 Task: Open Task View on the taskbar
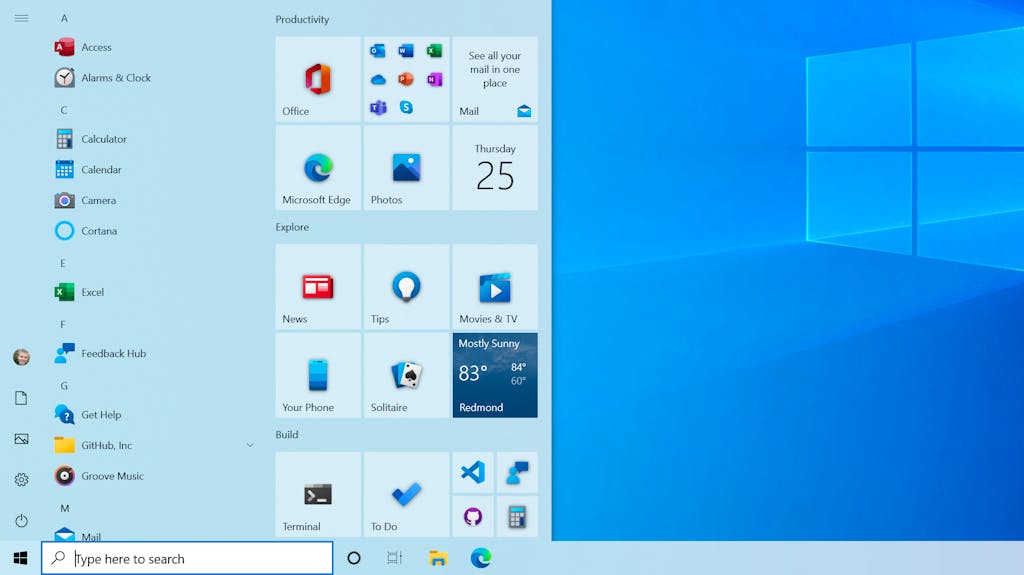[394, 558]
